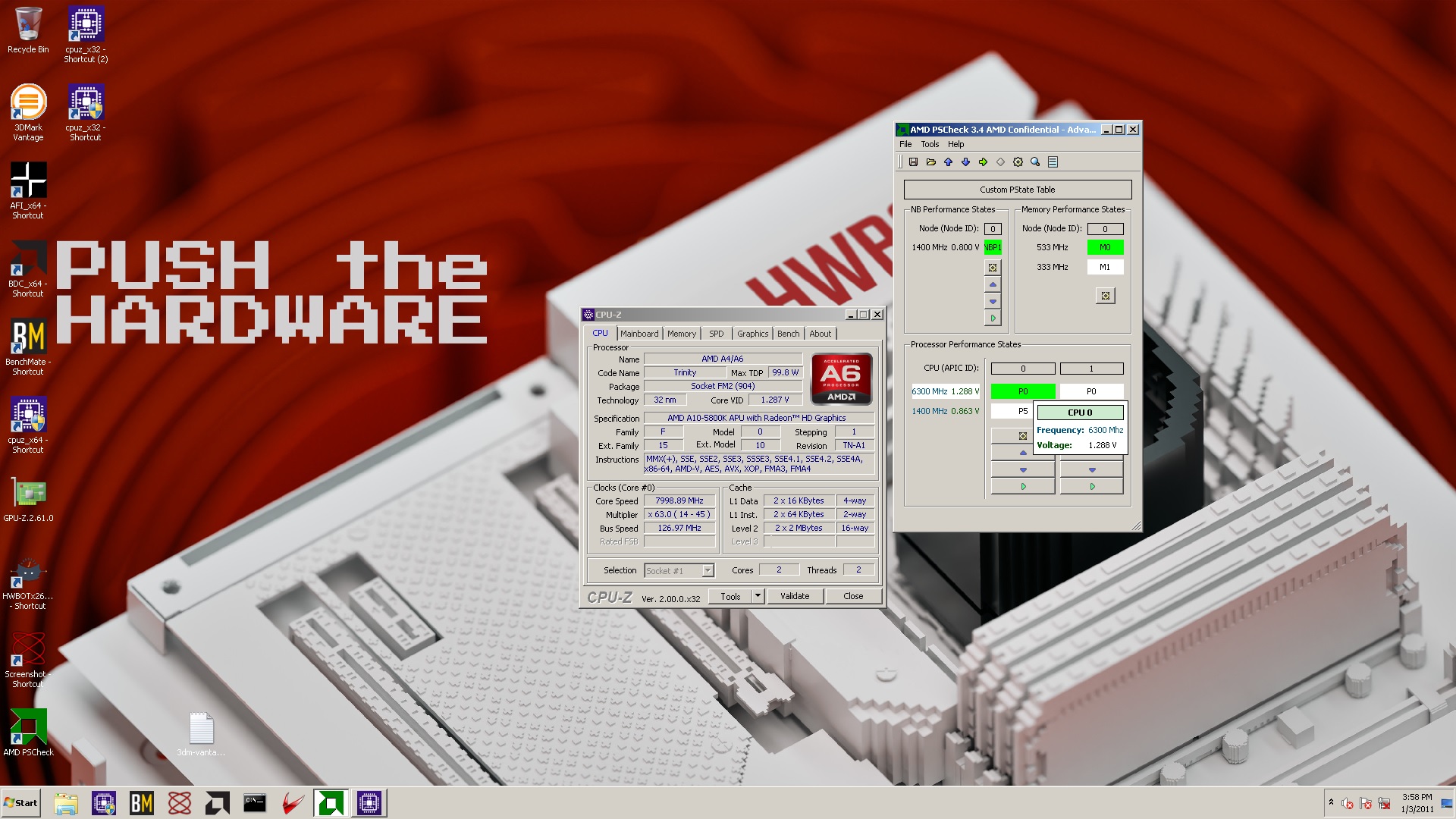Expand the Tools dropdown arrow in CPU-Z
This screenshot has width=1456, height=819.
coord(758,596)
